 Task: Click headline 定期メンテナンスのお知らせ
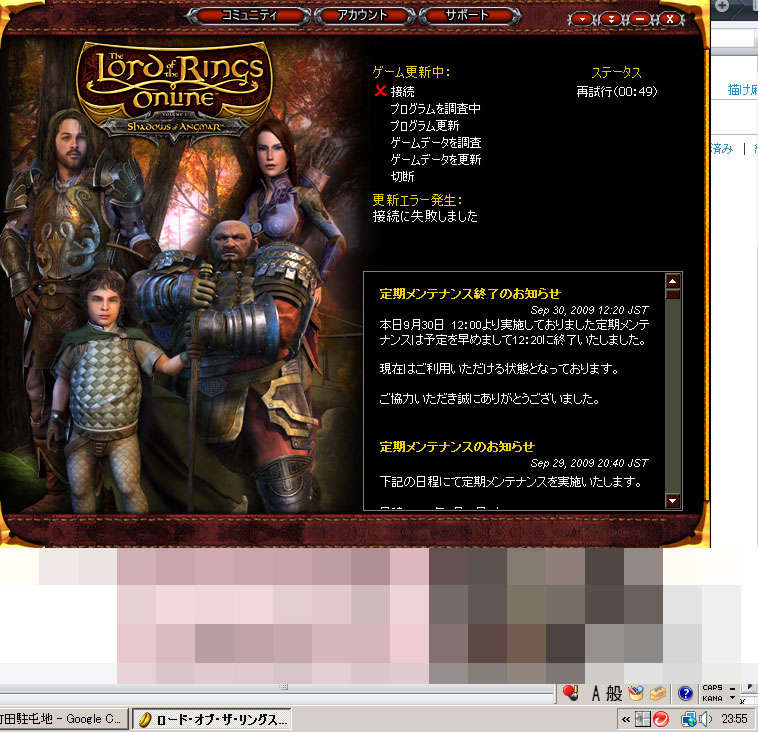point(457,446)
